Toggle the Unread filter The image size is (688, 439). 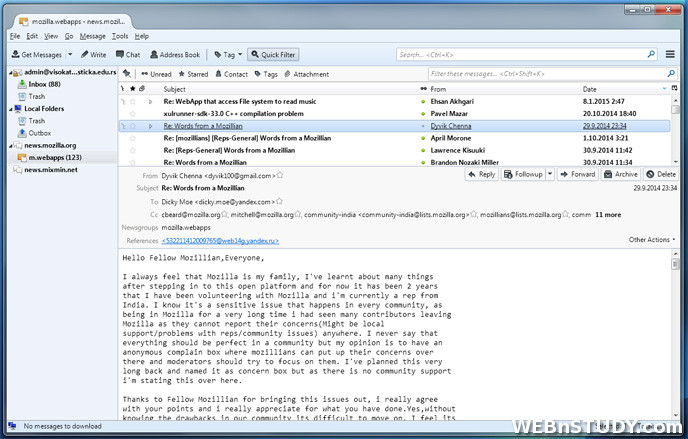click(156, 74)
